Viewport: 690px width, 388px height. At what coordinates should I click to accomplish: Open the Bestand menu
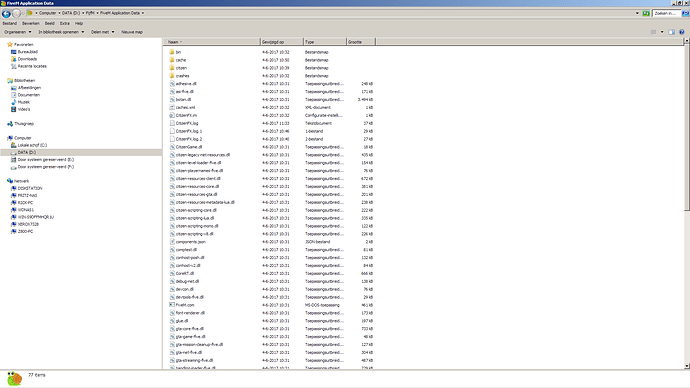pos(10,23)
